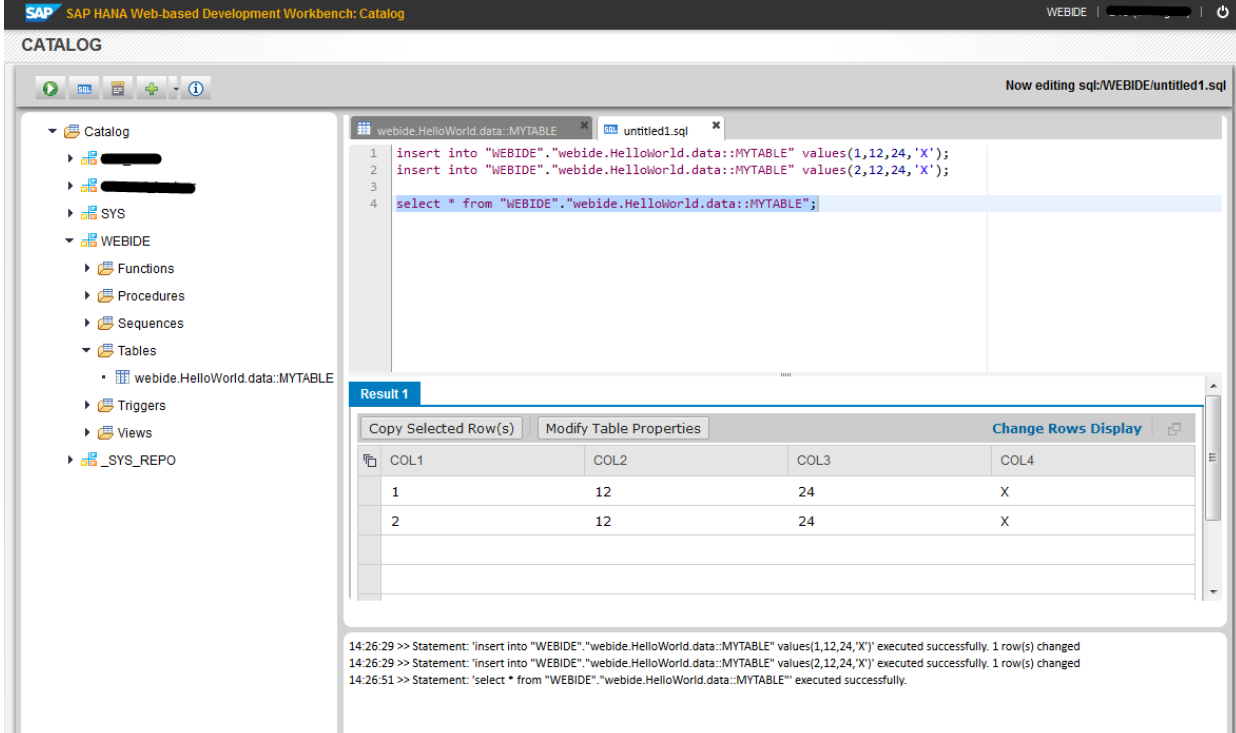
Task: Open the info icon in the toolbar
Action: [196, 86]
